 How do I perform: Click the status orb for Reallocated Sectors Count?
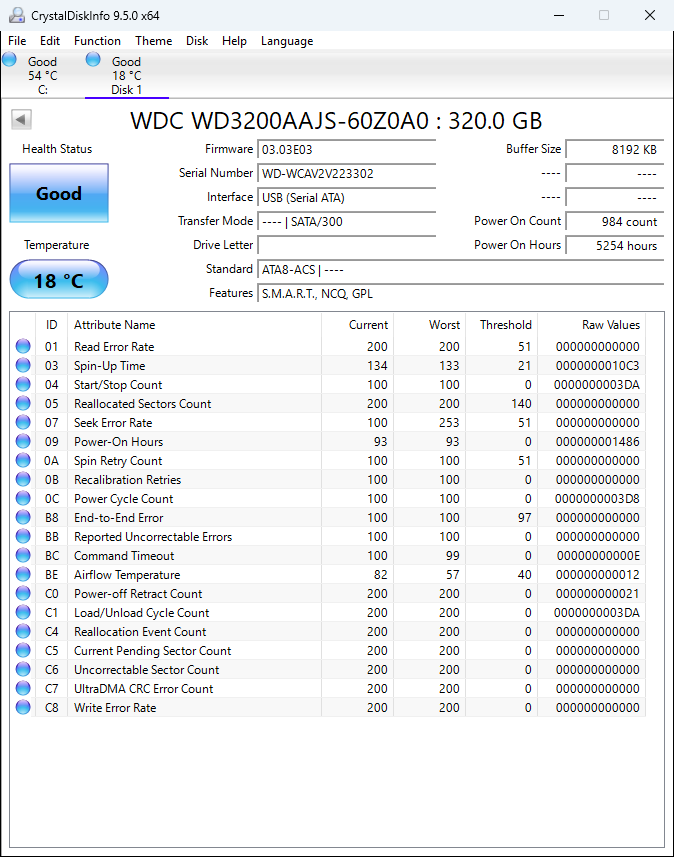[x=23, y=403]
